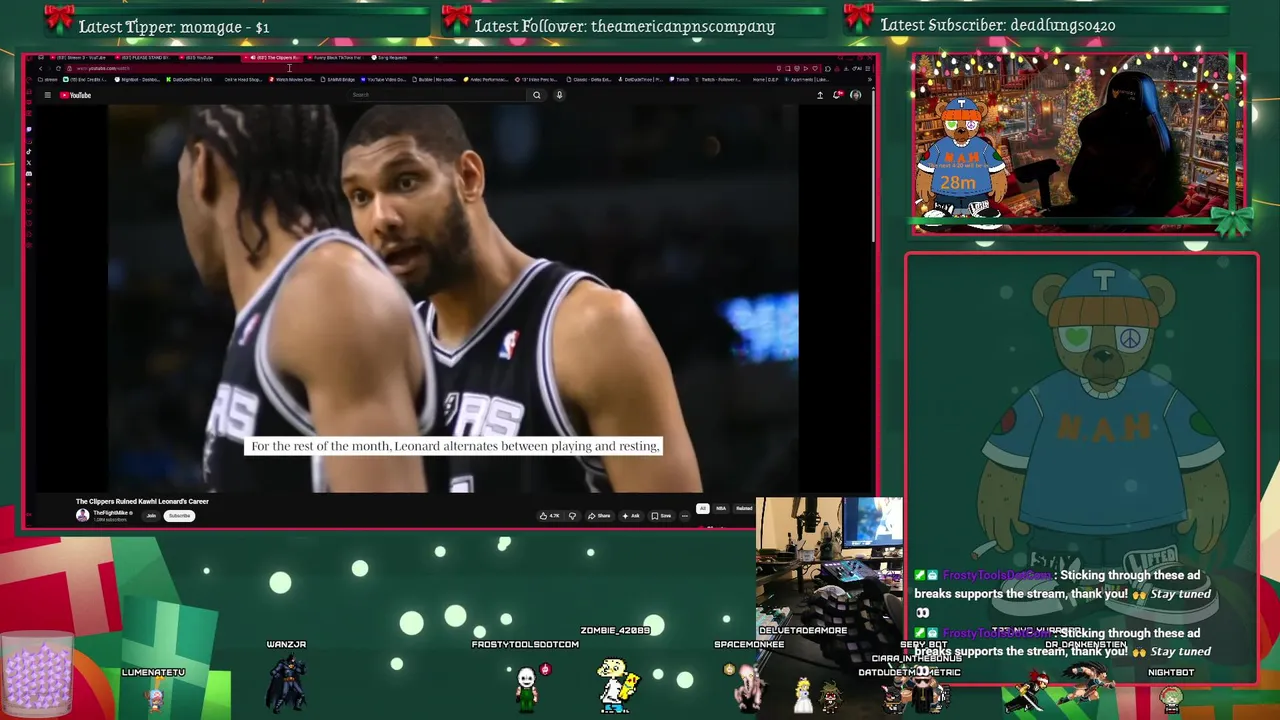The image size is (1280, 720).
Task: Select the NBA filter chip
Action: [721, 508]
